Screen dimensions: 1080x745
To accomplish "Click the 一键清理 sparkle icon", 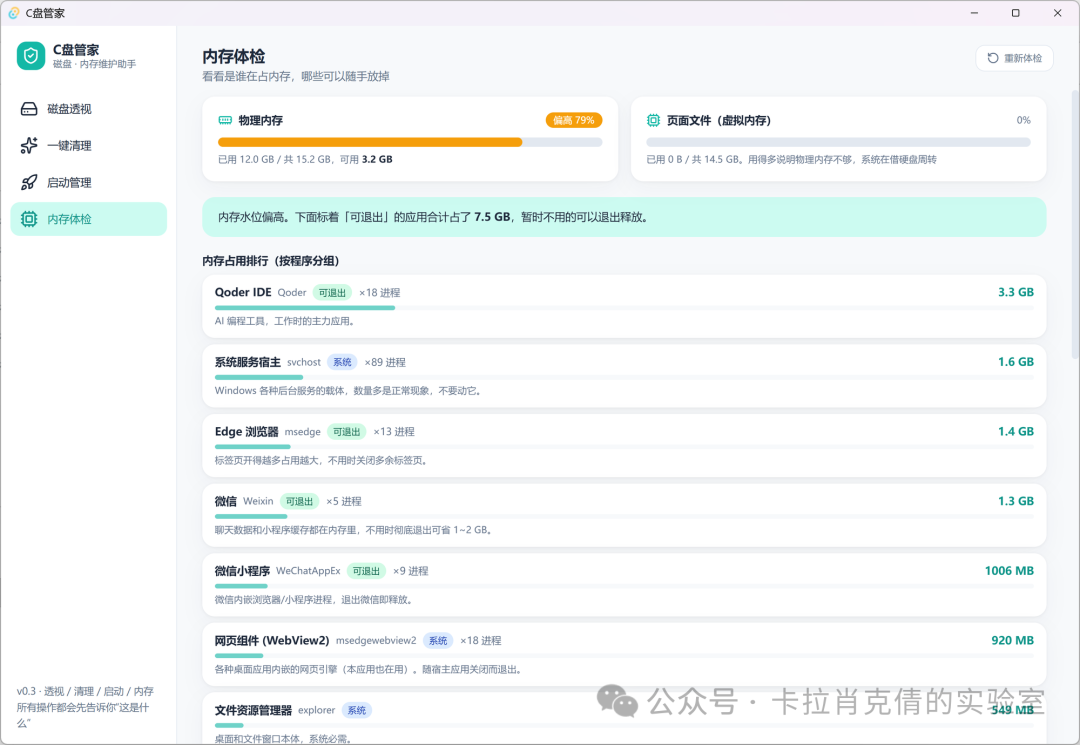I will tap(29, 145).
